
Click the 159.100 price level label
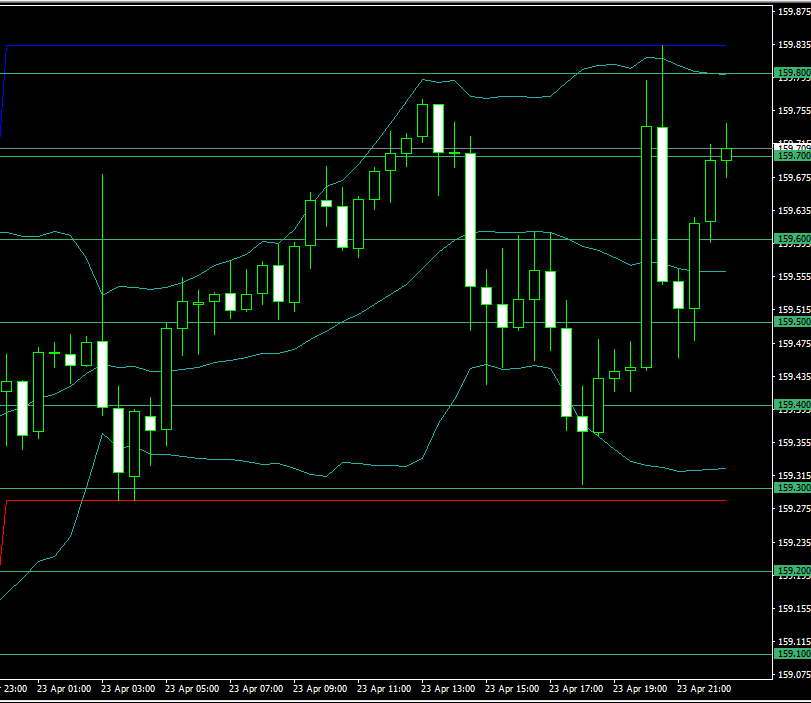(793, 654)
